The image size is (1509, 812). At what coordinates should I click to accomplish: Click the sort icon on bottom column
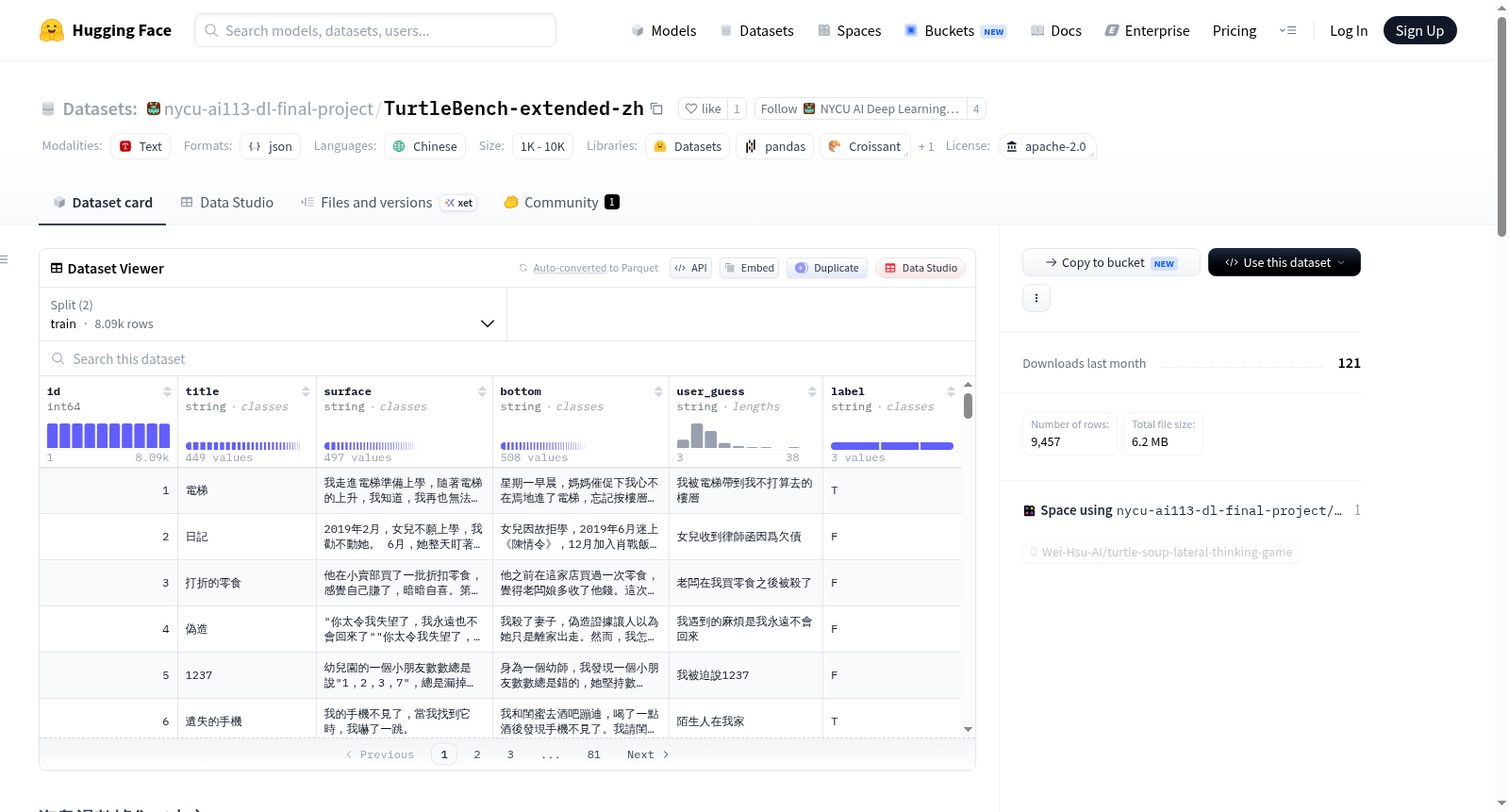tap(658, 391)
